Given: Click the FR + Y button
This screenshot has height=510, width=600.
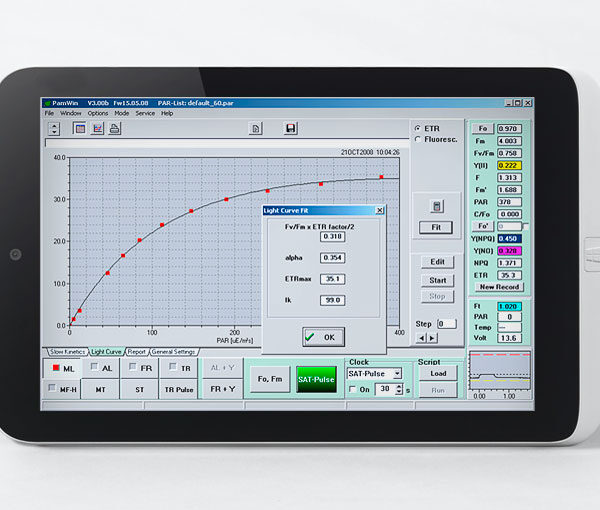Looking at the screenshot, I should [x=223, y=389].
